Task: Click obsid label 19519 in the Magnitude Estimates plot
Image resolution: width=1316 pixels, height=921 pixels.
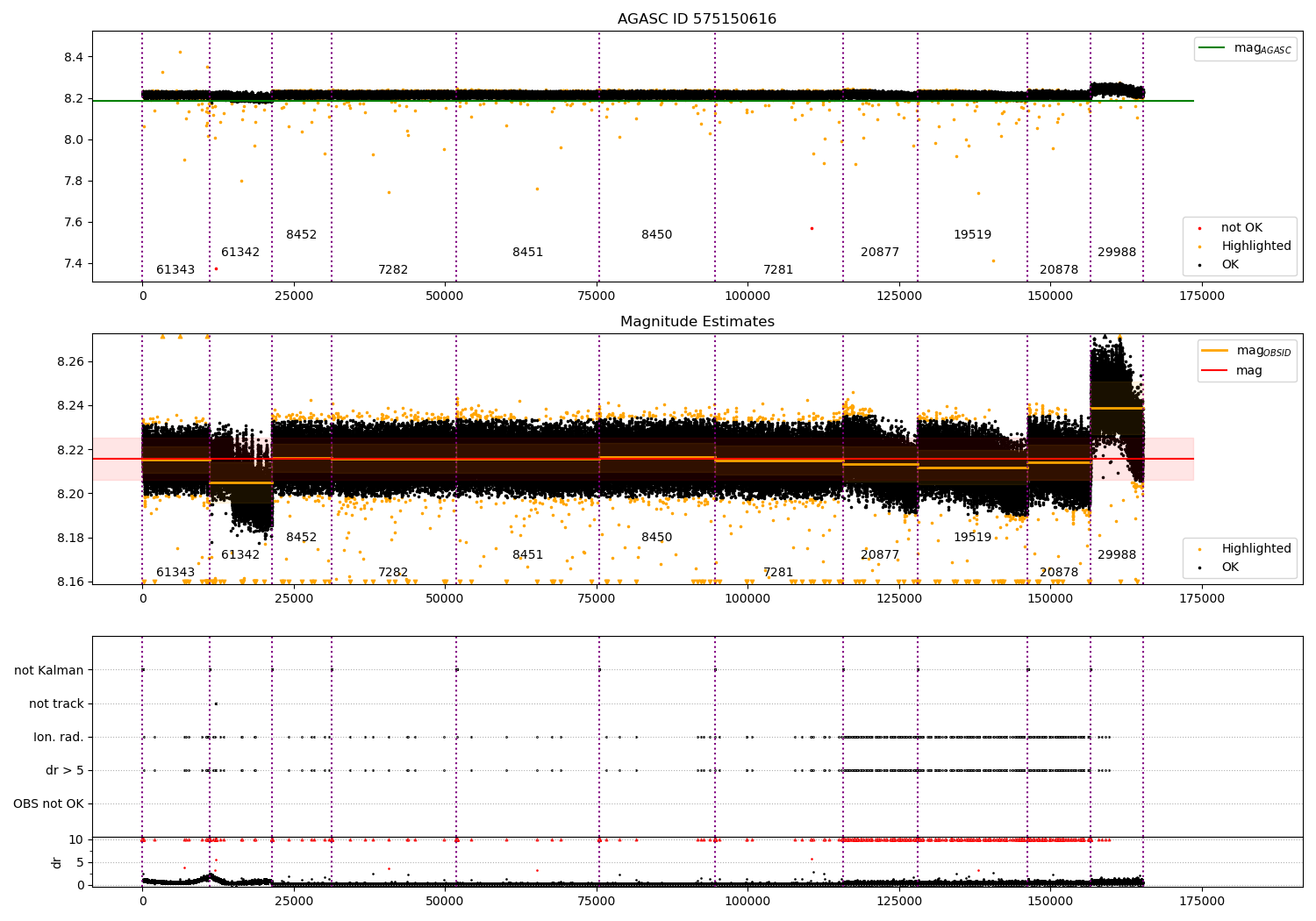Action: [x=973, y=538]
